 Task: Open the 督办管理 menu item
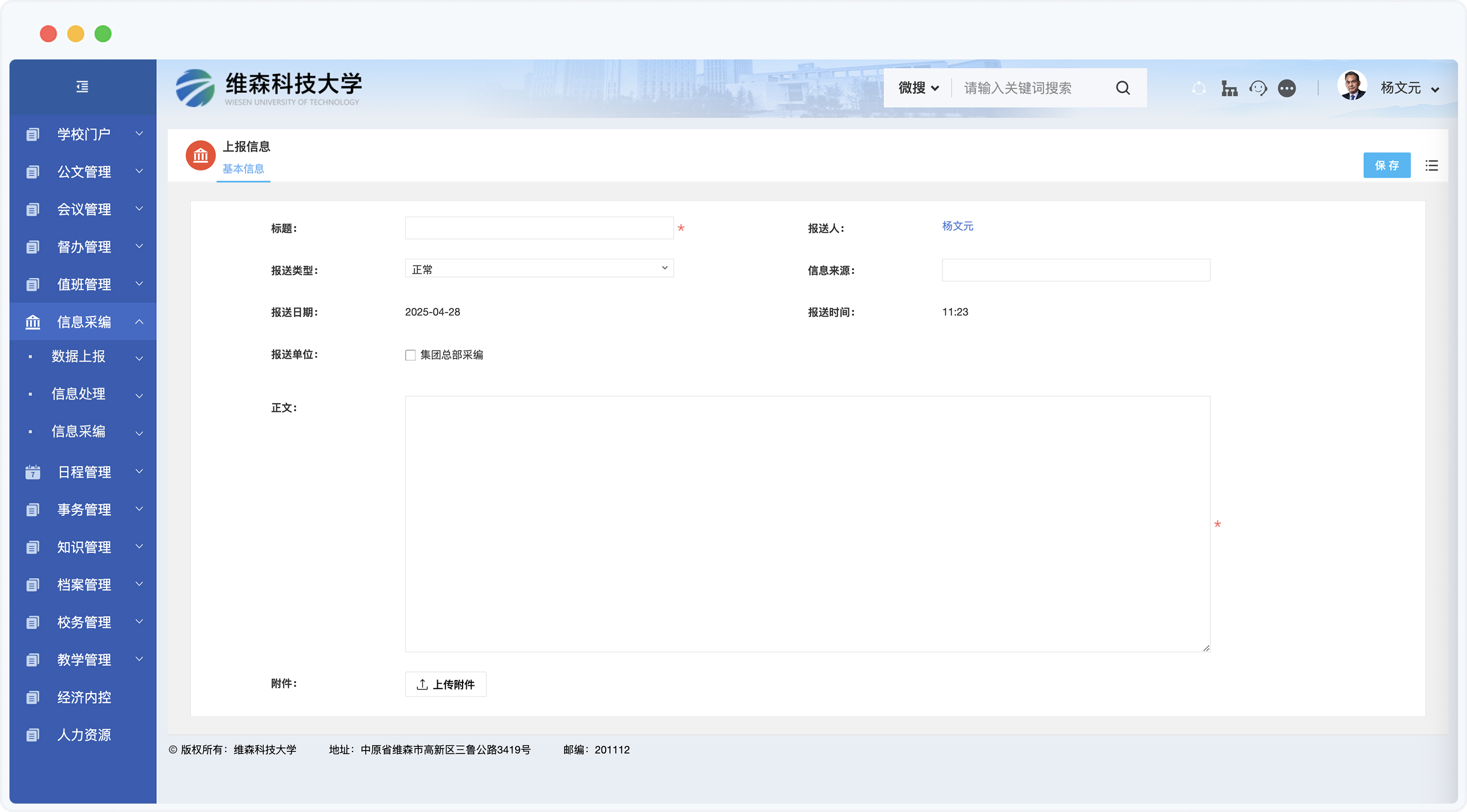pos(83,247)
